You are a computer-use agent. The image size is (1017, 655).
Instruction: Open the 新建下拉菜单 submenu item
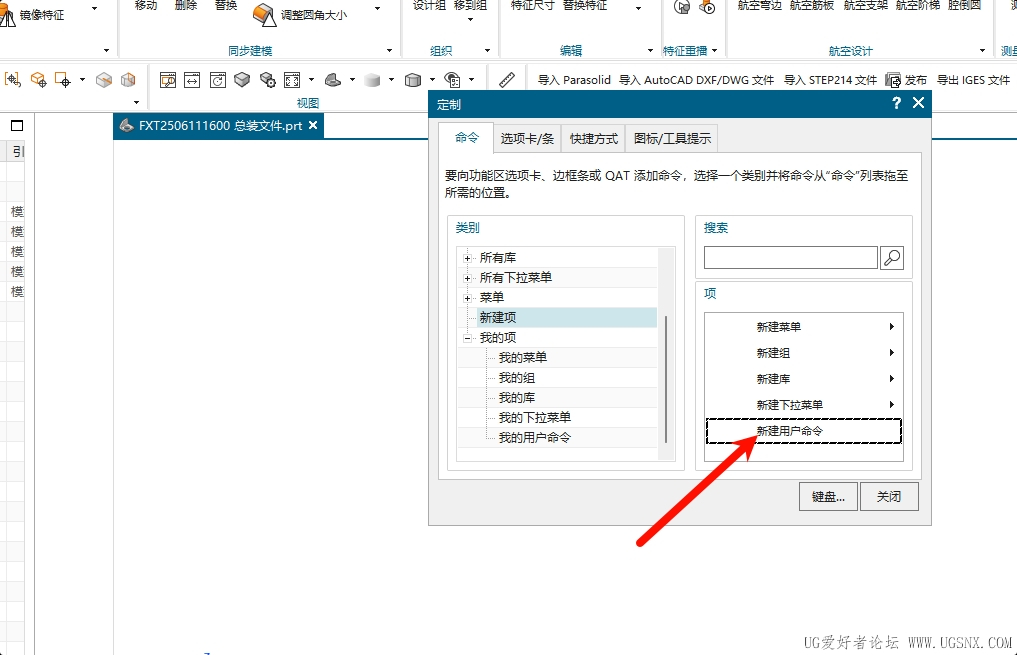(x=804, y=405)
